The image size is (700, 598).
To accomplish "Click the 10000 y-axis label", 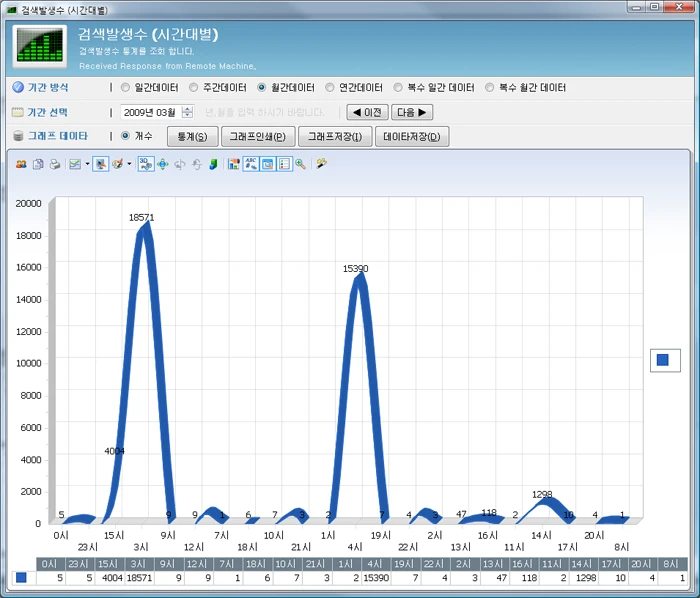I will point(29,363).
